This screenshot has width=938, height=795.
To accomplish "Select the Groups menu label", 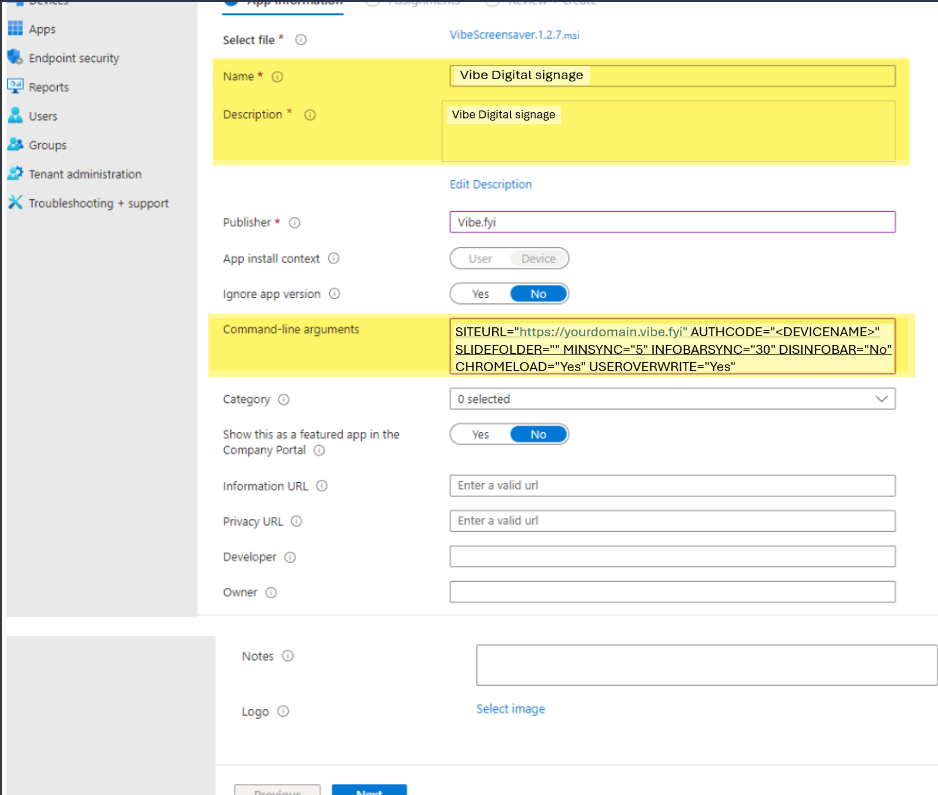I will point(47,145).
